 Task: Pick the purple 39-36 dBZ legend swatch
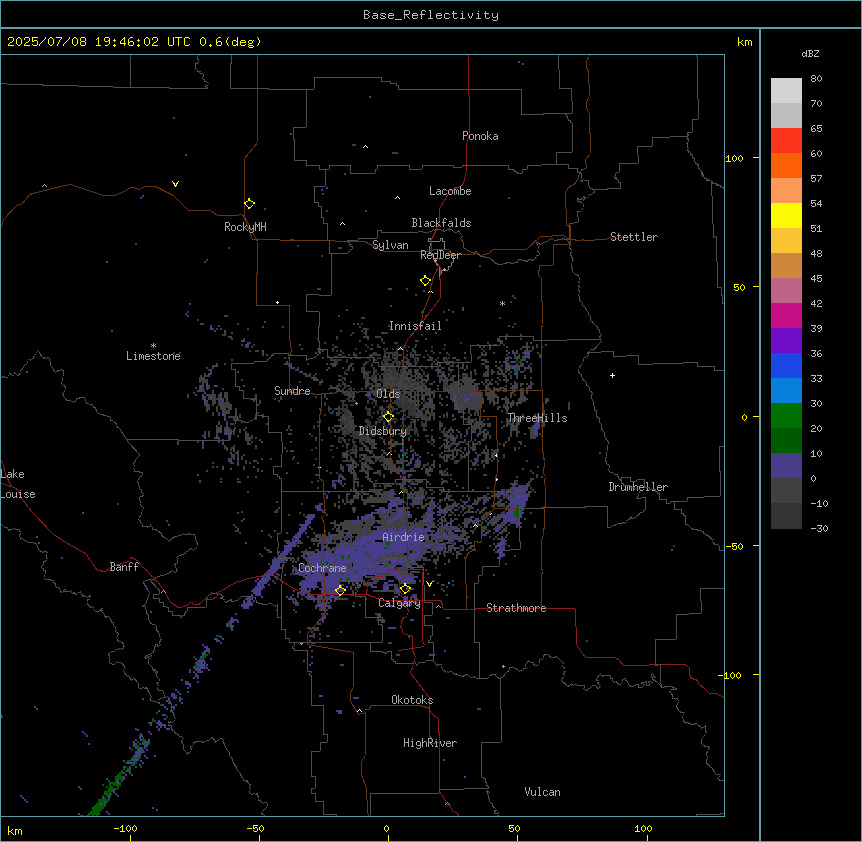786,341
